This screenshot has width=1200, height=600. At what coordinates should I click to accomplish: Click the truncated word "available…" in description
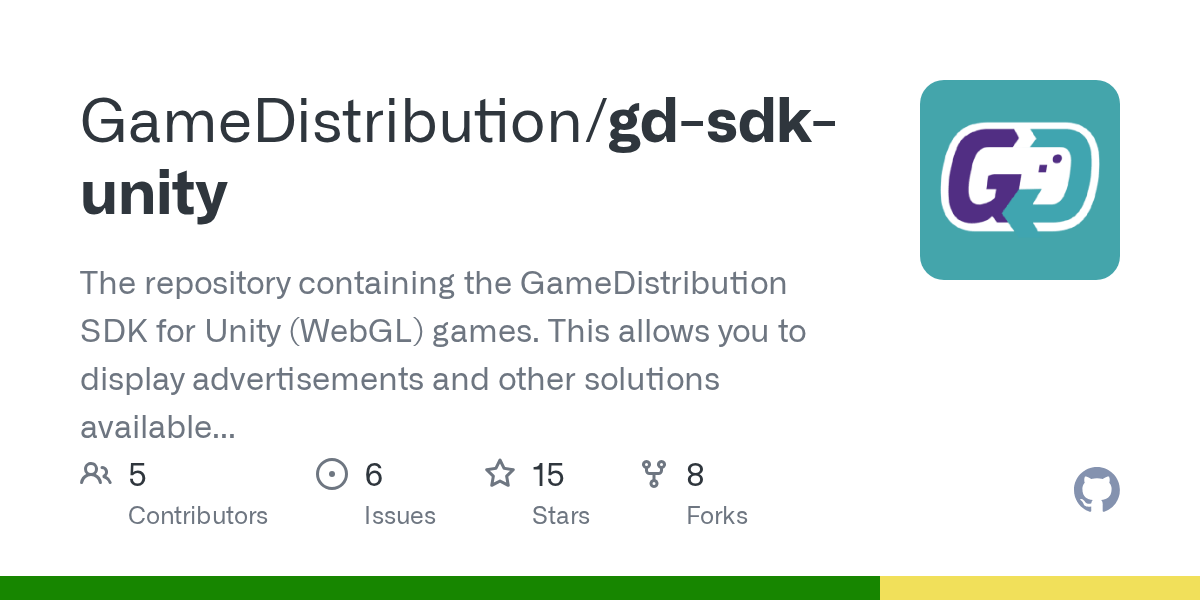pos(158,428)
